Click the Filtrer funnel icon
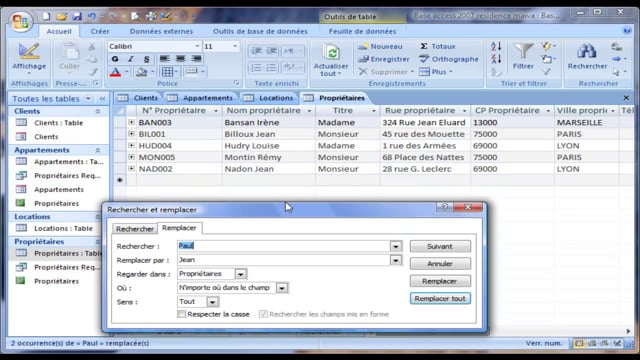Viewport: 640px width, 360px height. [x=523, y=51]
